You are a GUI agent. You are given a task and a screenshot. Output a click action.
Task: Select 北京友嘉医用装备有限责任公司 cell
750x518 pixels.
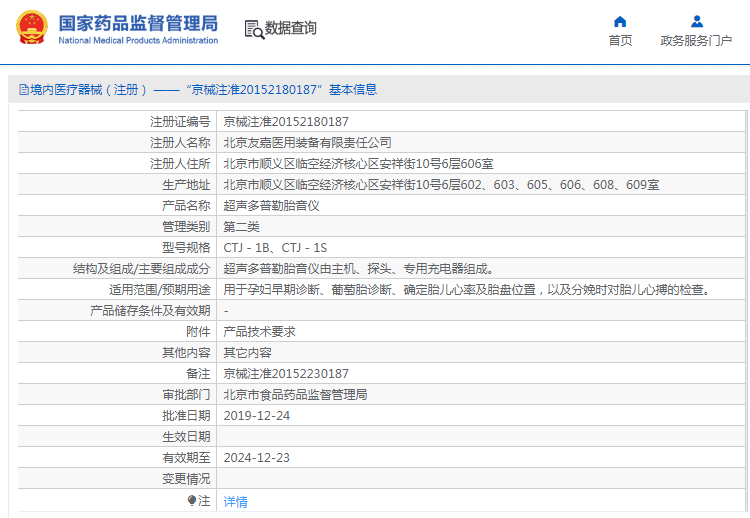click(x=308, y=143)
